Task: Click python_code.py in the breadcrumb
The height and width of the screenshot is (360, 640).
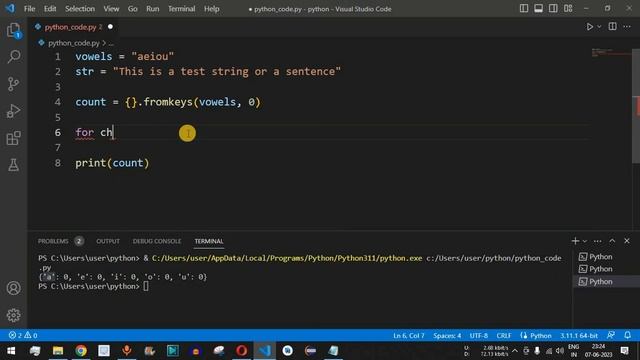Action: click(x=74, y=43)
